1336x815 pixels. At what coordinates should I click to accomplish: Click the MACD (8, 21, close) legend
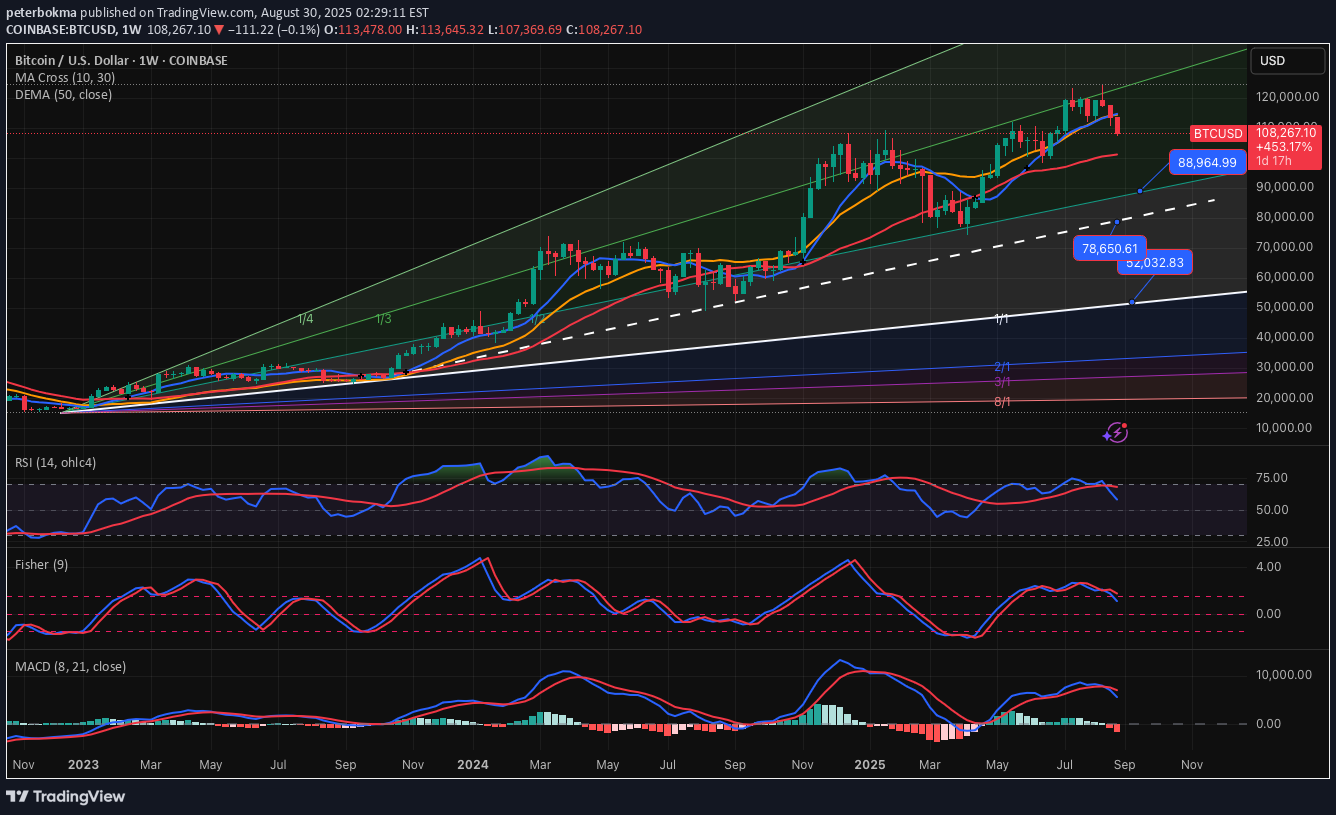(70, 666)
